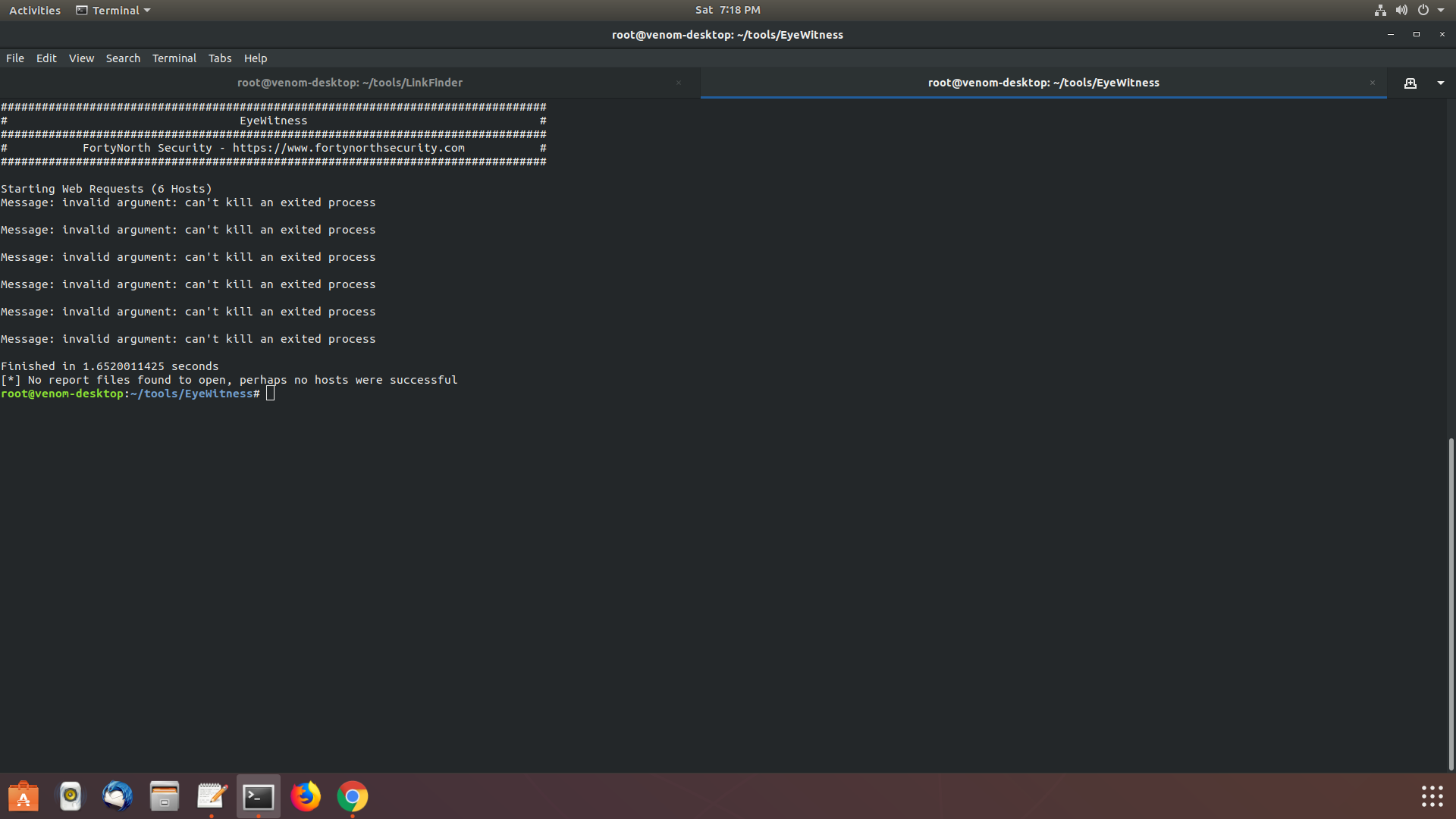Viewport: 1456px width, 819px height.
Task: Expand the system status menu arrow
Action: tap(1445, 10)
